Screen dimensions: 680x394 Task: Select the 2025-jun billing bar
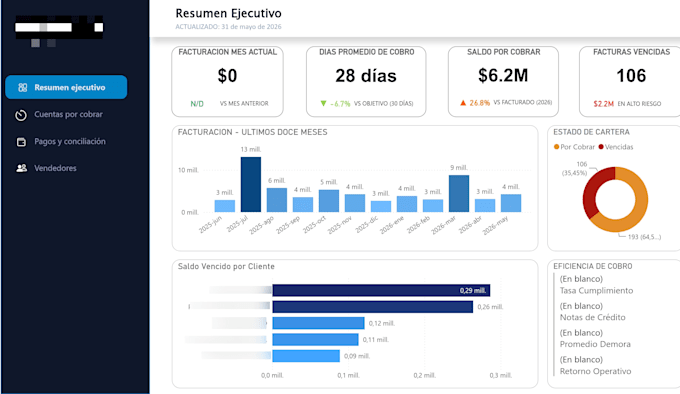click(225, 206)
